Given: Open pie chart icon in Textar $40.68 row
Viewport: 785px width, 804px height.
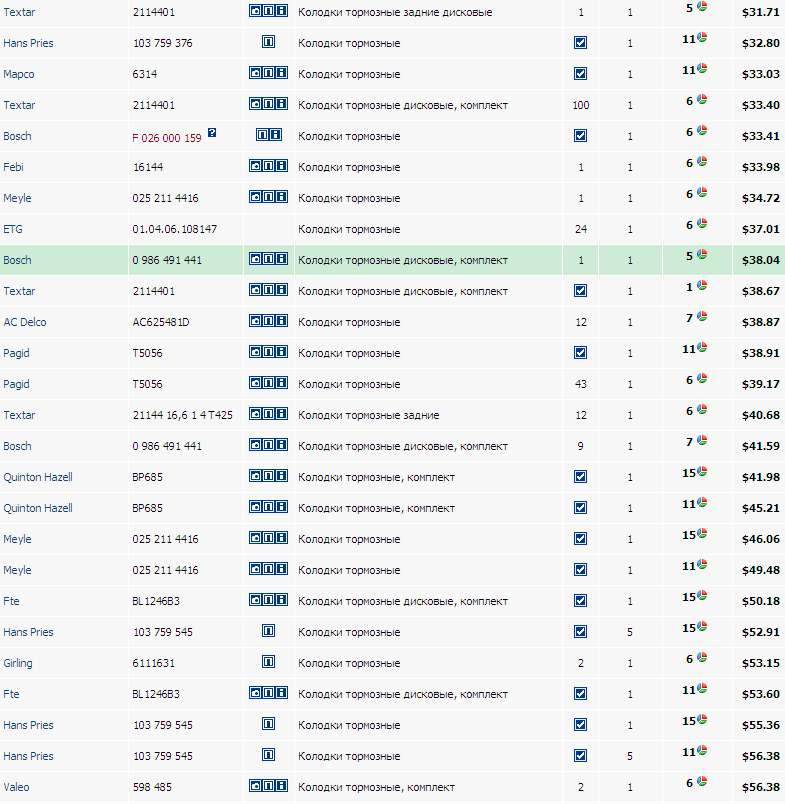Looking at the screenshot, I should [x=702, y=410].
